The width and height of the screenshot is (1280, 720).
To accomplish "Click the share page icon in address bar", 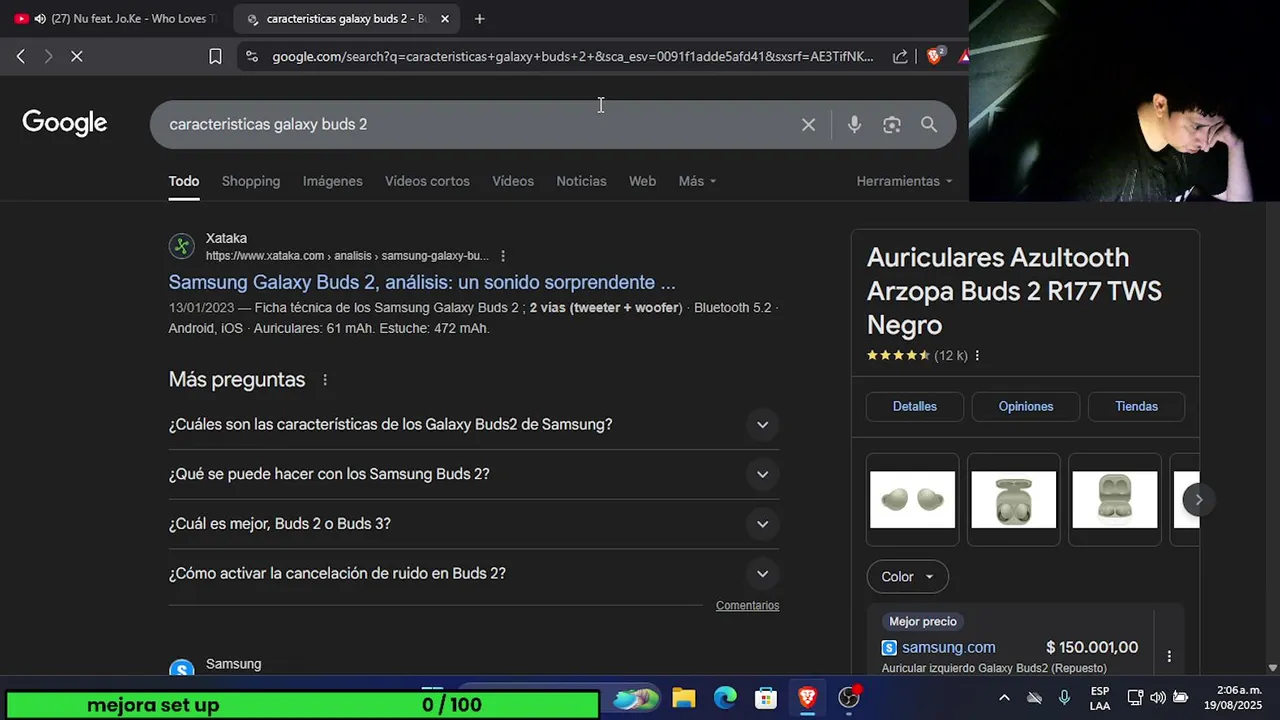I will tap(900, 57).
